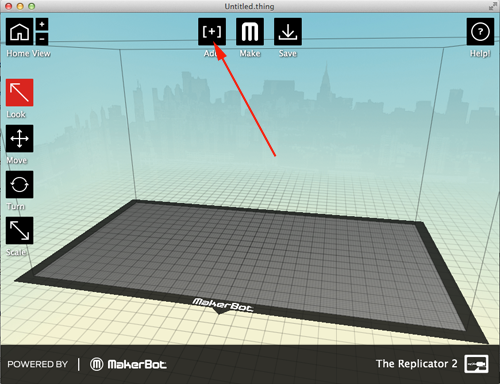Click The Replicator 2 text label
The height and width of the screenshot is (384, 500).
(416, 364)
